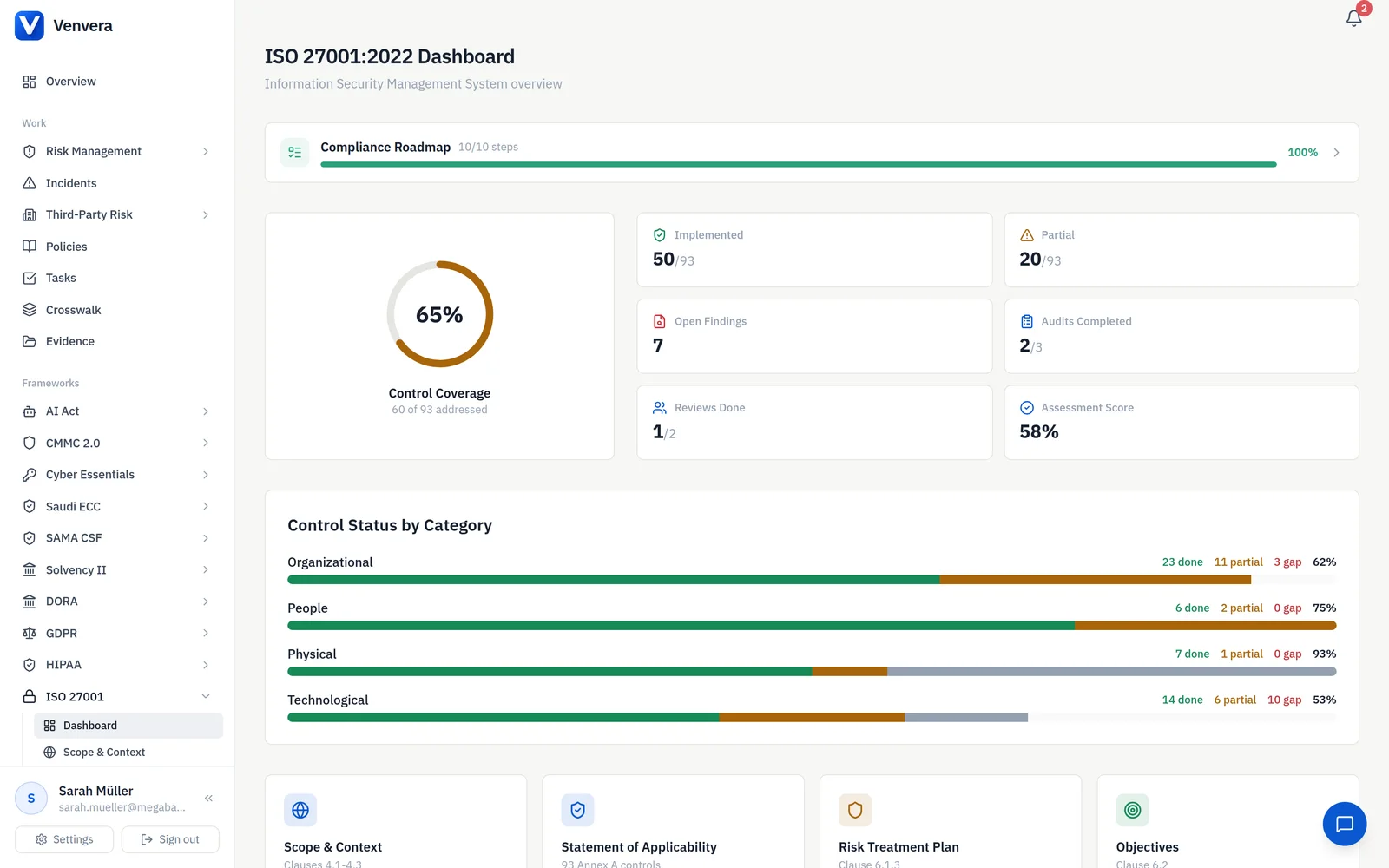
Task: Click the Settings button
Action: 64,839
